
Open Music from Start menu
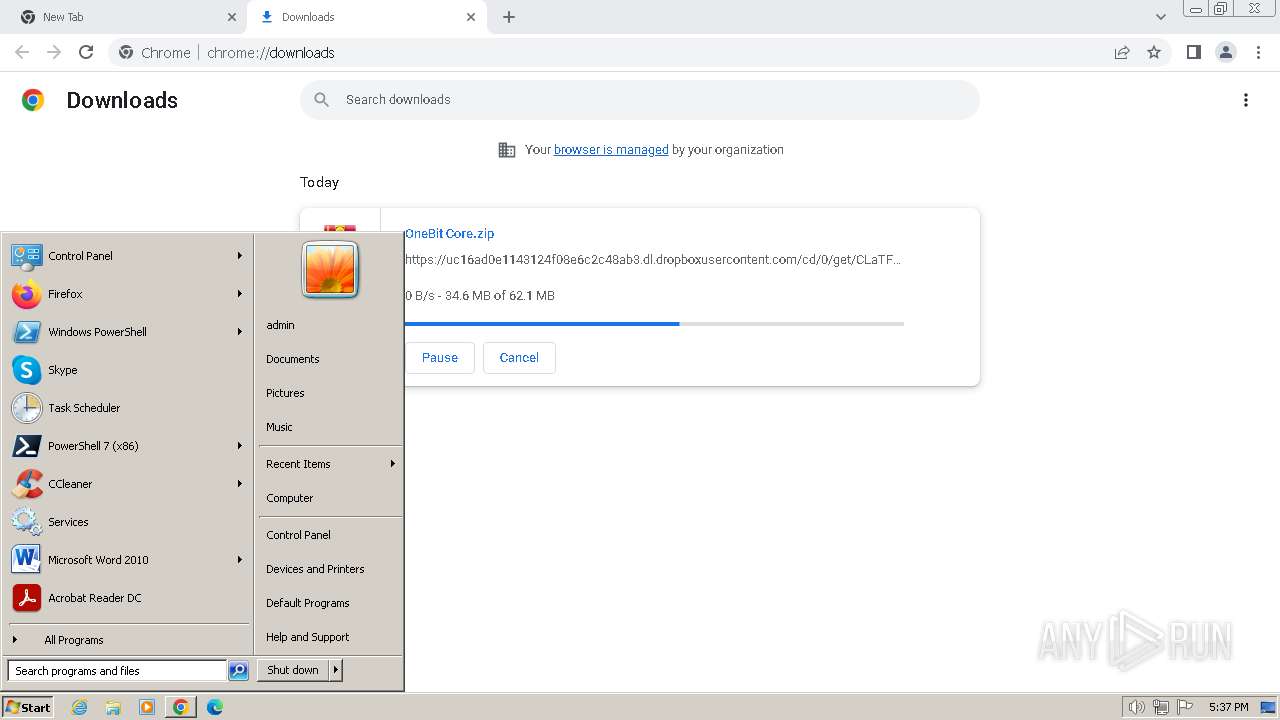[x=279, y=427]
